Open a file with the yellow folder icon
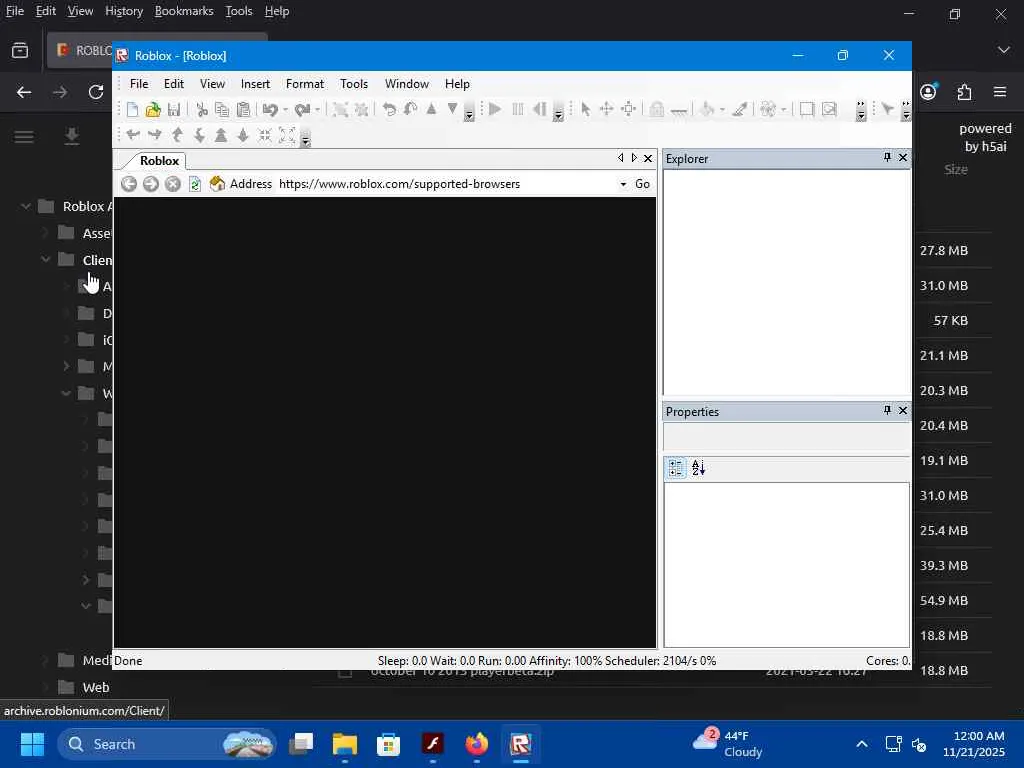 (153, 110)
